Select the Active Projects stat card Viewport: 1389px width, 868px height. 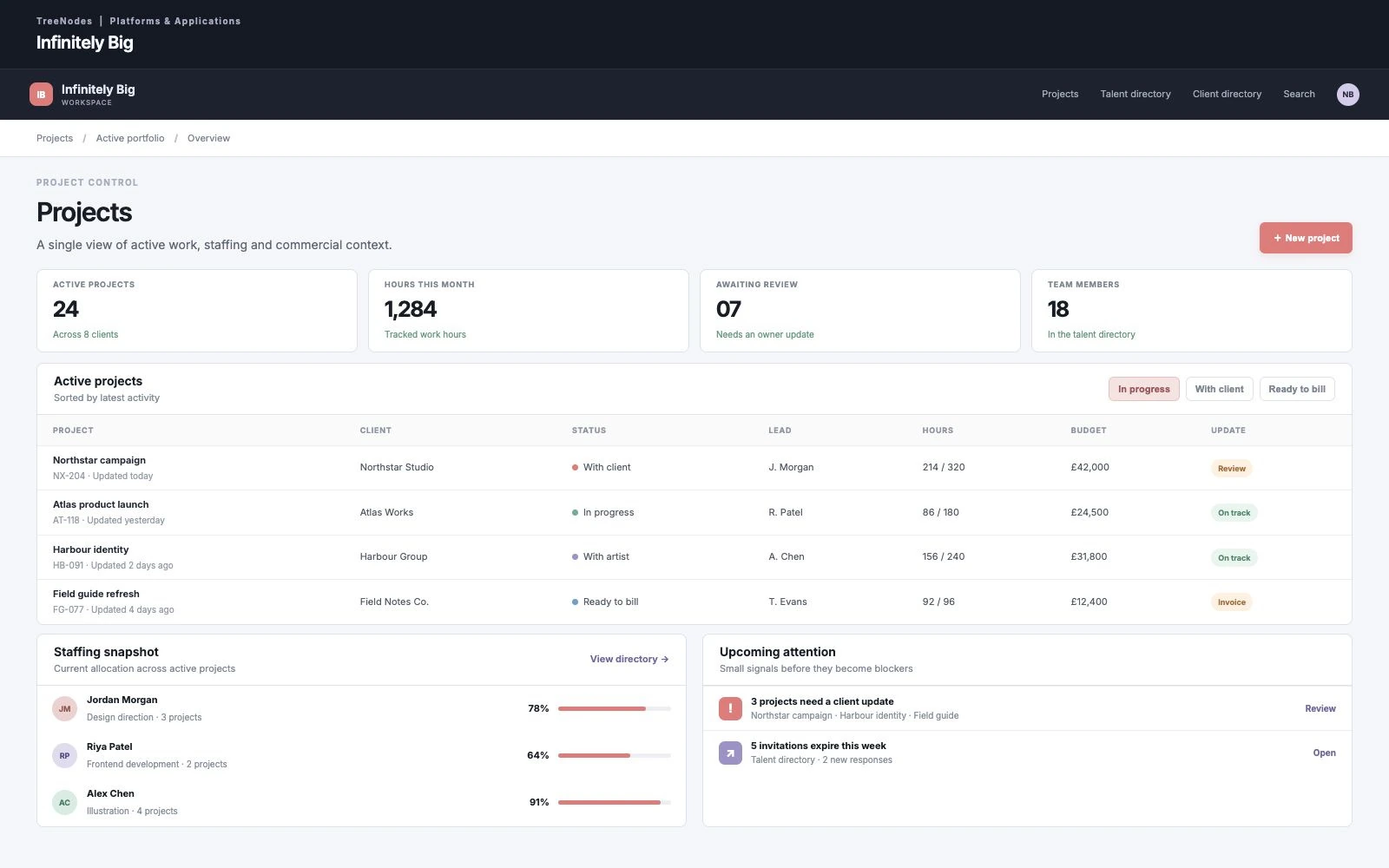(197, 311)
